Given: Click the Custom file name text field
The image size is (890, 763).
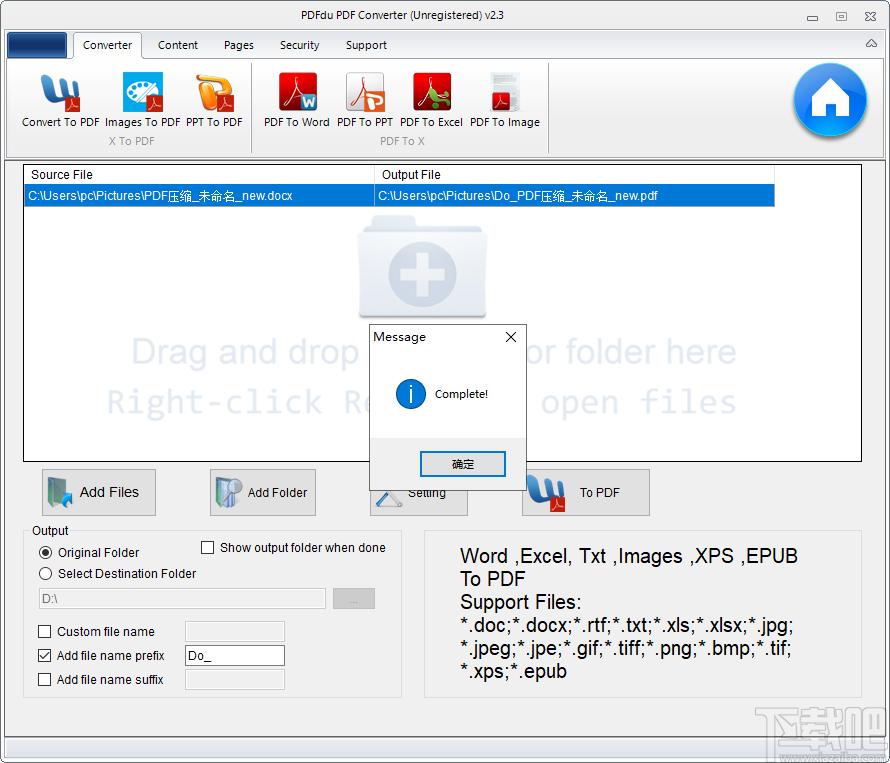Looking at the screenshot, I should pyautogui.click(x=235, y=631).
